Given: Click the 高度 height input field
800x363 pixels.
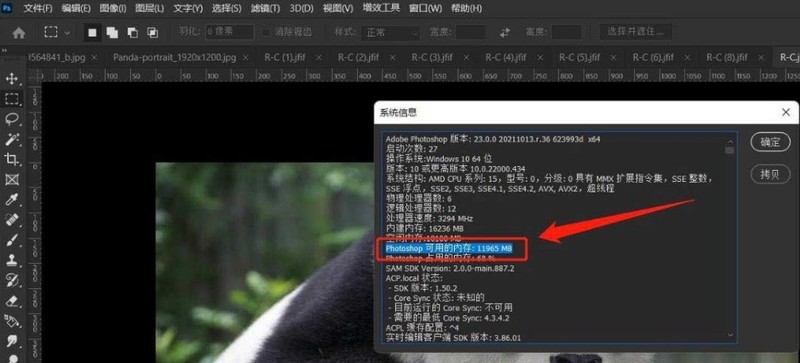Looking at the screenshot, I should coord(567,32).
